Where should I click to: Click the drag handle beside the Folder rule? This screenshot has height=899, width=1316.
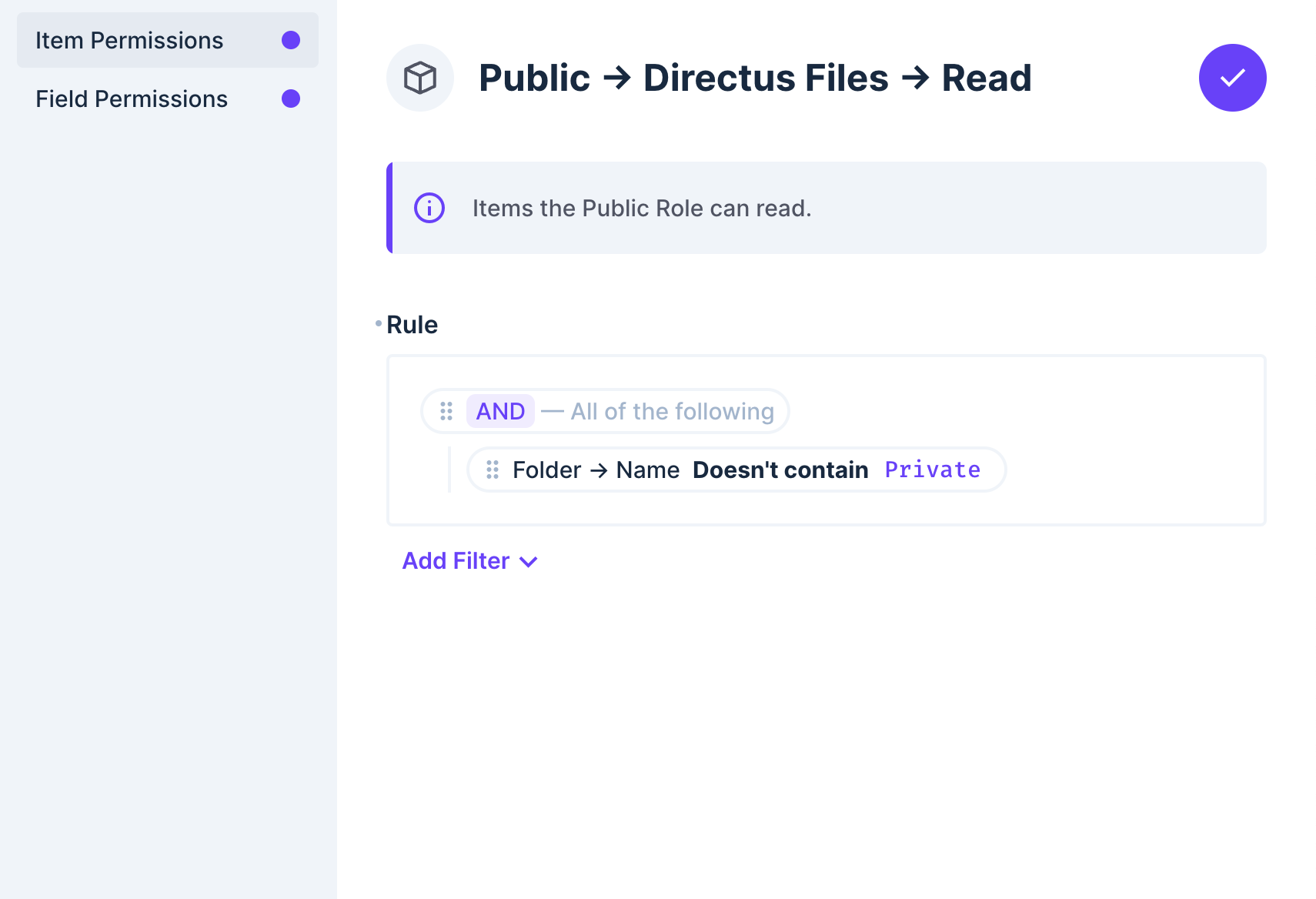493,470
